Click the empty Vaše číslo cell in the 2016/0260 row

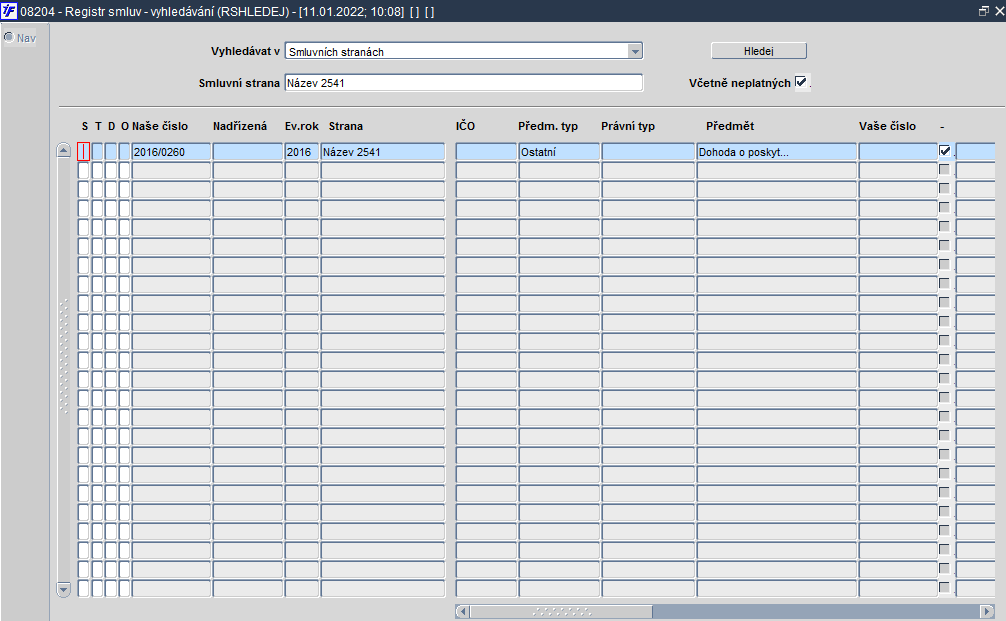[898, 152]
